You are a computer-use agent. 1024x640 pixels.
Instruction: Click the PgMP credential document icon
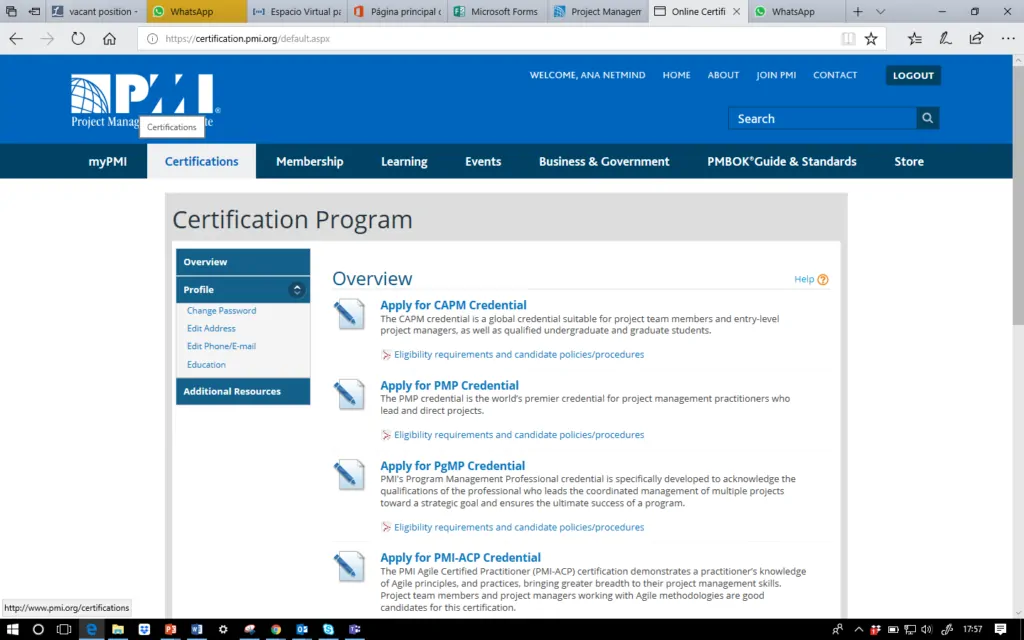(x=349, y=474)
